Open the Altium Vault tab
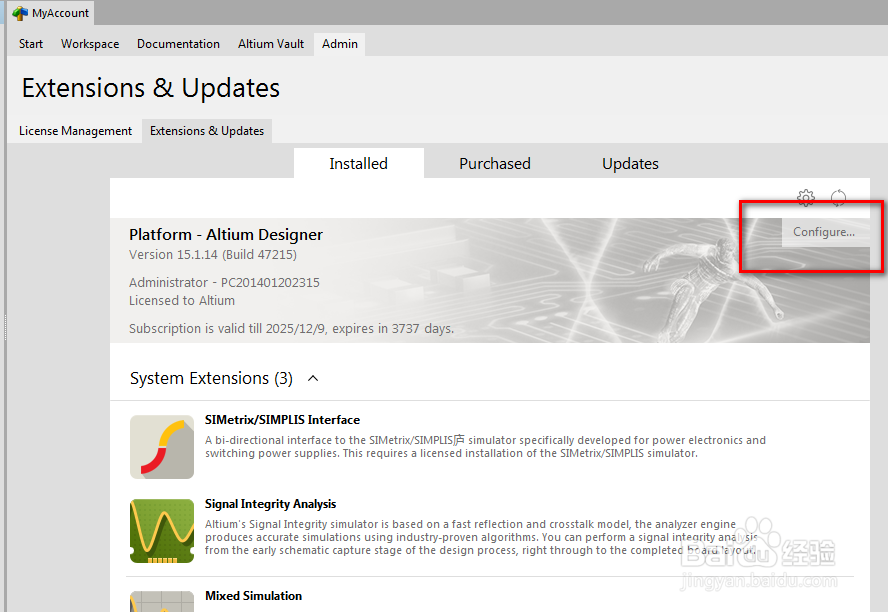This screenshot has height=612, width=888. (271, 44)
